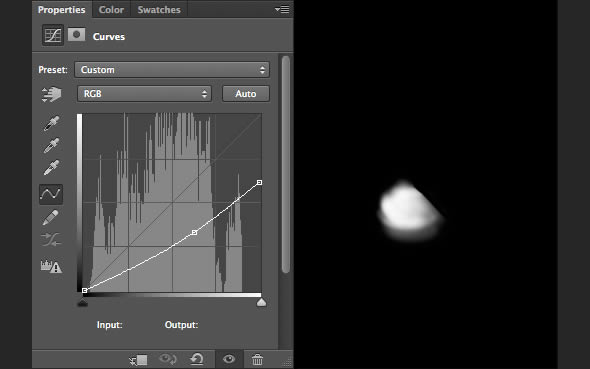The width and height of the screenshot is (590, 369).
Task: Select the edit points curve tool
Action: coord(51,194)
